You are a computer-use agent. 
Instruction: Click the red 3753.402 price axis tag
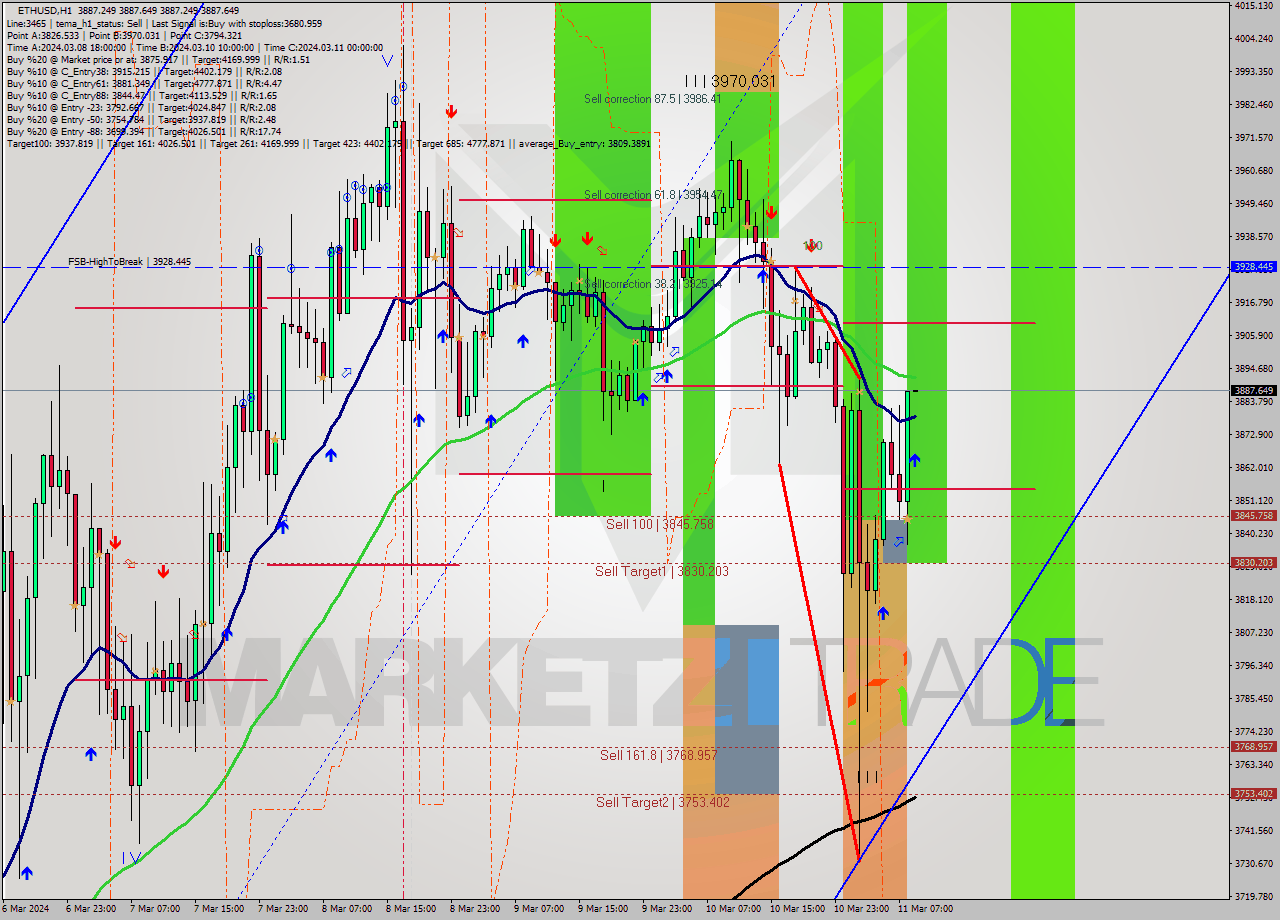pyautogui.click(x=1254, y=794)
